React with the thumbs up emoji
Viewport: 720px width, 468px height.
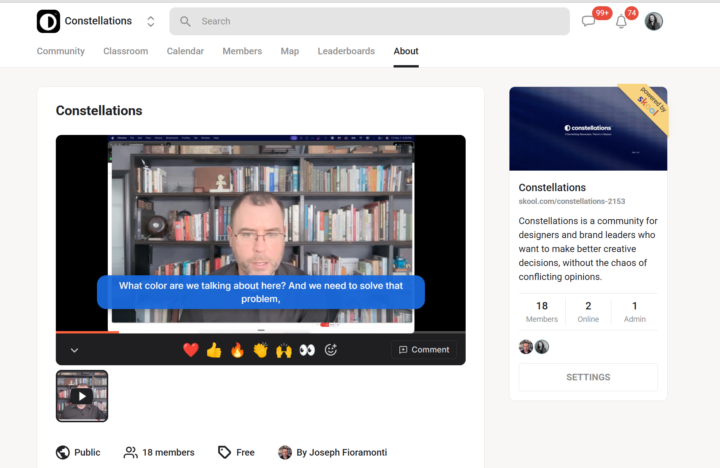214,350
